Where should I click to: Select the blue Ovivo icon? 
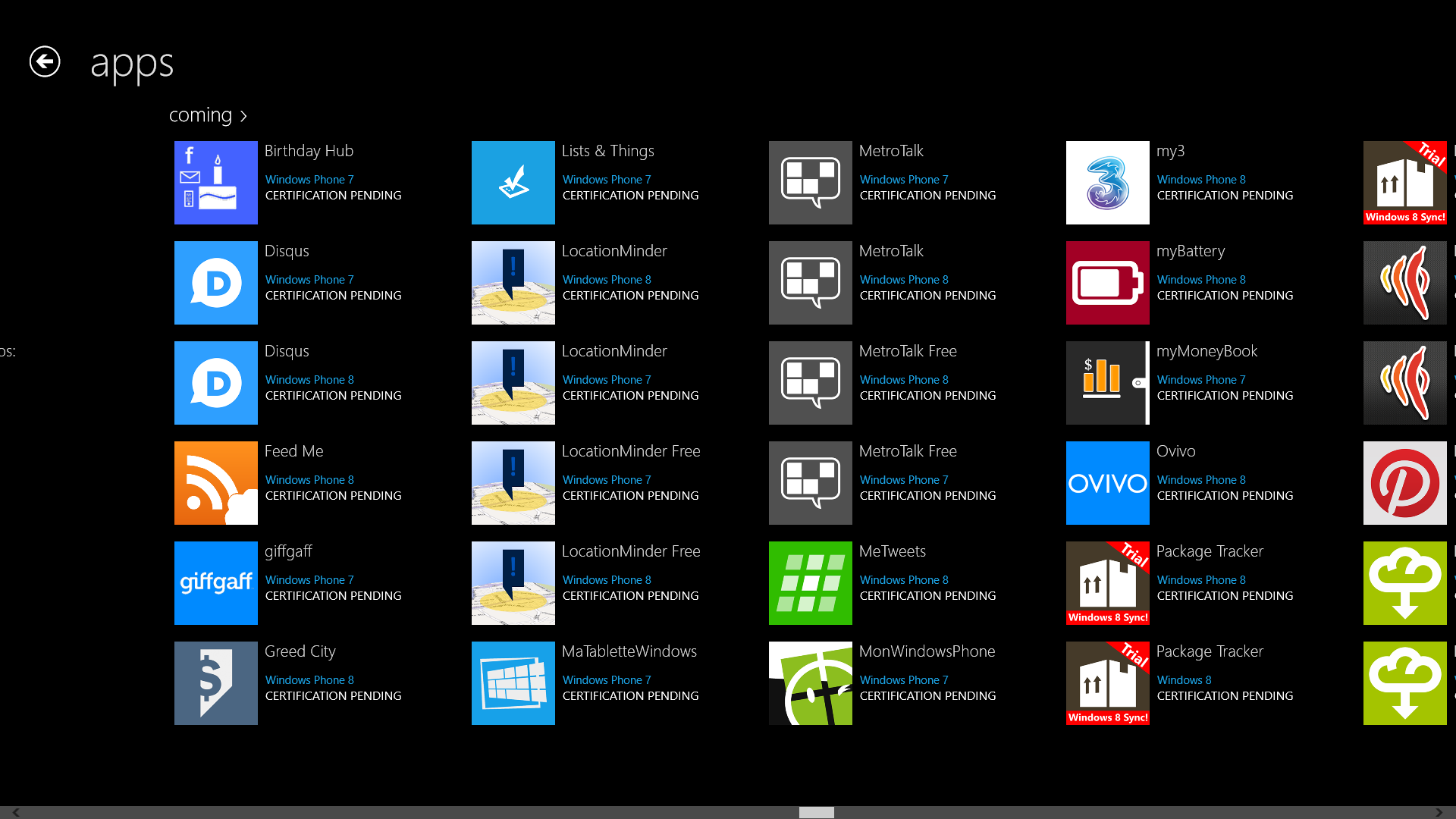1108,483
